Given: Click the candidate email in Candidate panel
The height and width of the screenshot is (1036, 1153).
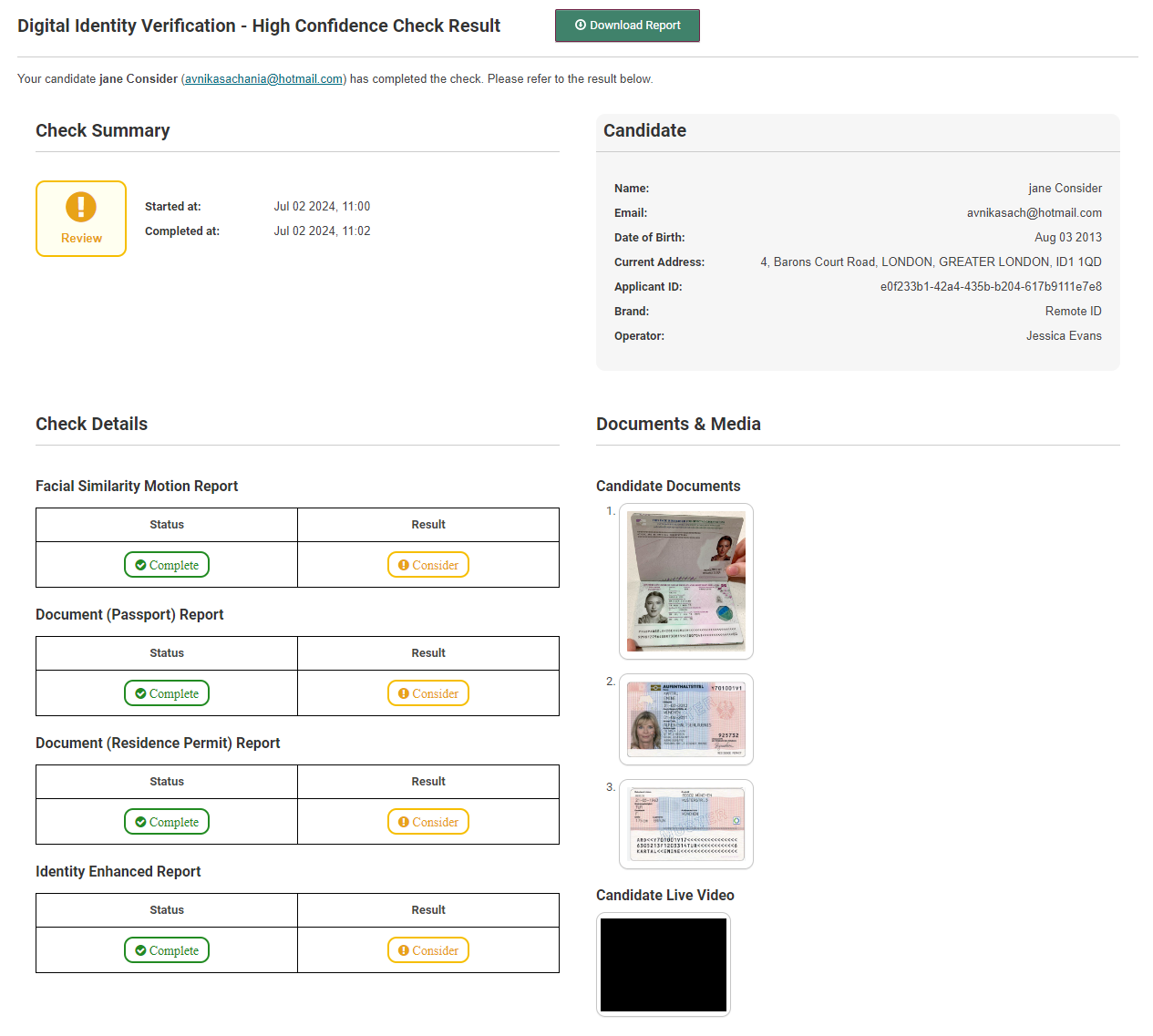Looking at the screenshot, I should click(1034, 213).
